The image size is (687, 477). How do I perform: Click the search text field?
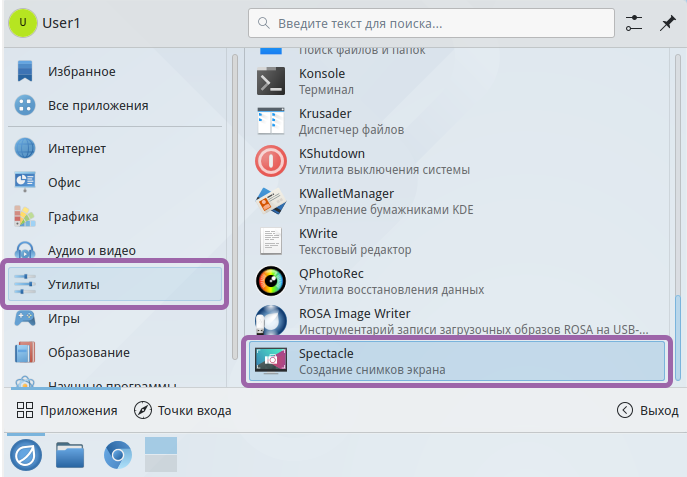[431, 23]
